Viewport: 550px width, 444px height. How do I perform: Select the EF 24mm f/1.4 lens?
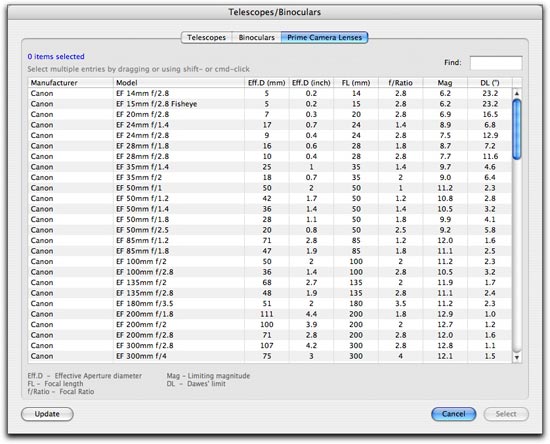click(x=270, y=125)
